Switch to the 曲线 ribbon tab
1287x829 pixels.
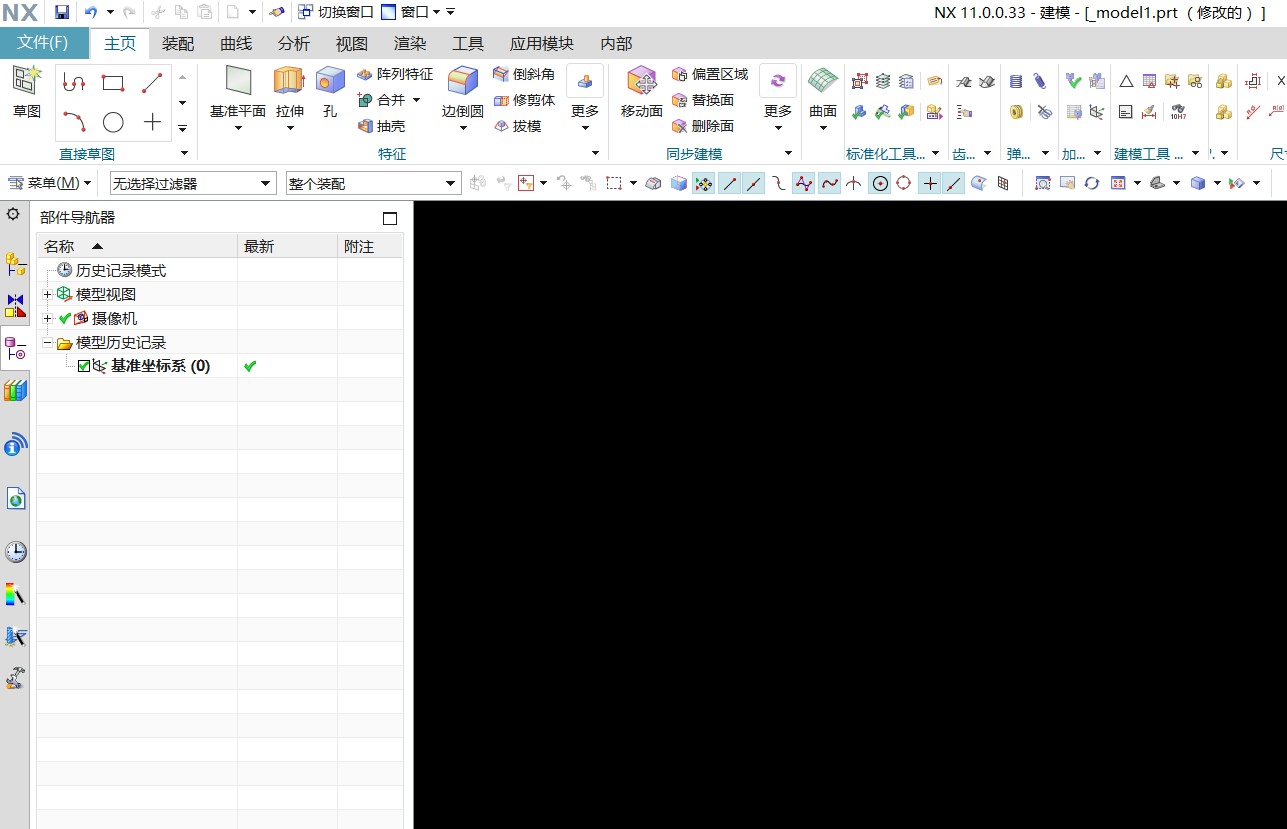236,43
